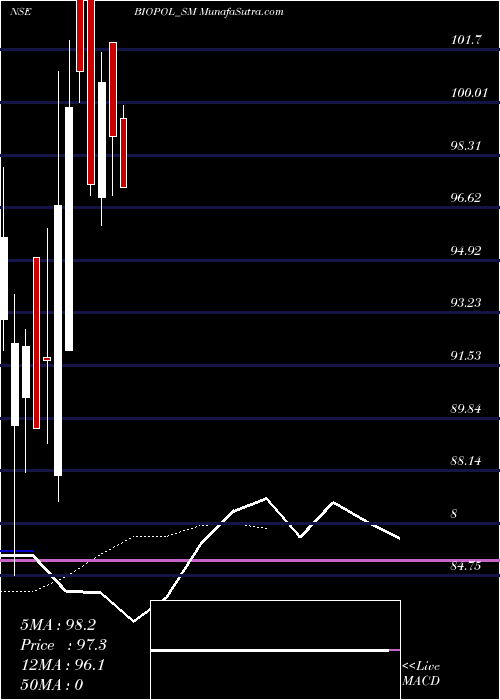This screenshot has width=500, height=700.
Task: Select the 98.31 price axis label
Action: [x=466, y=146]
